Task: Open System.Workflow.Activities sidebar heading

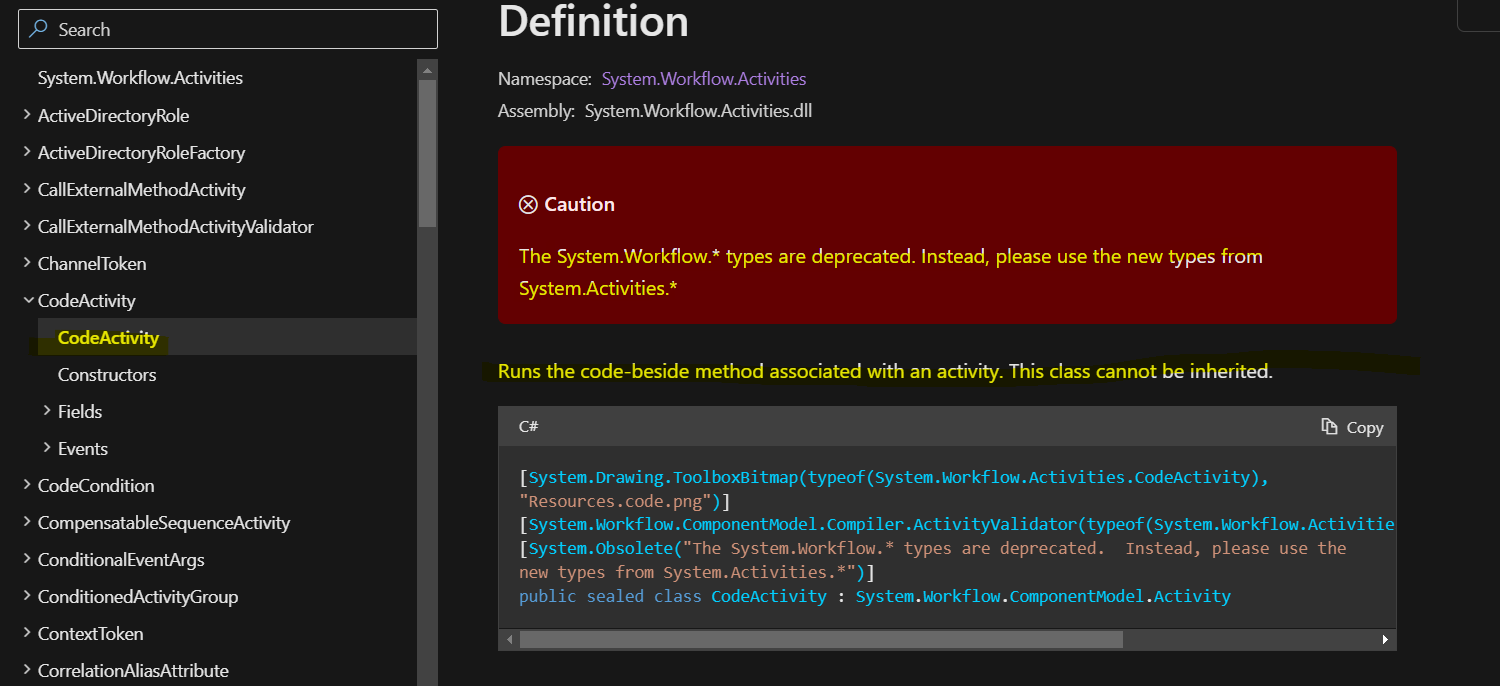Action: [x=140, y=78]
